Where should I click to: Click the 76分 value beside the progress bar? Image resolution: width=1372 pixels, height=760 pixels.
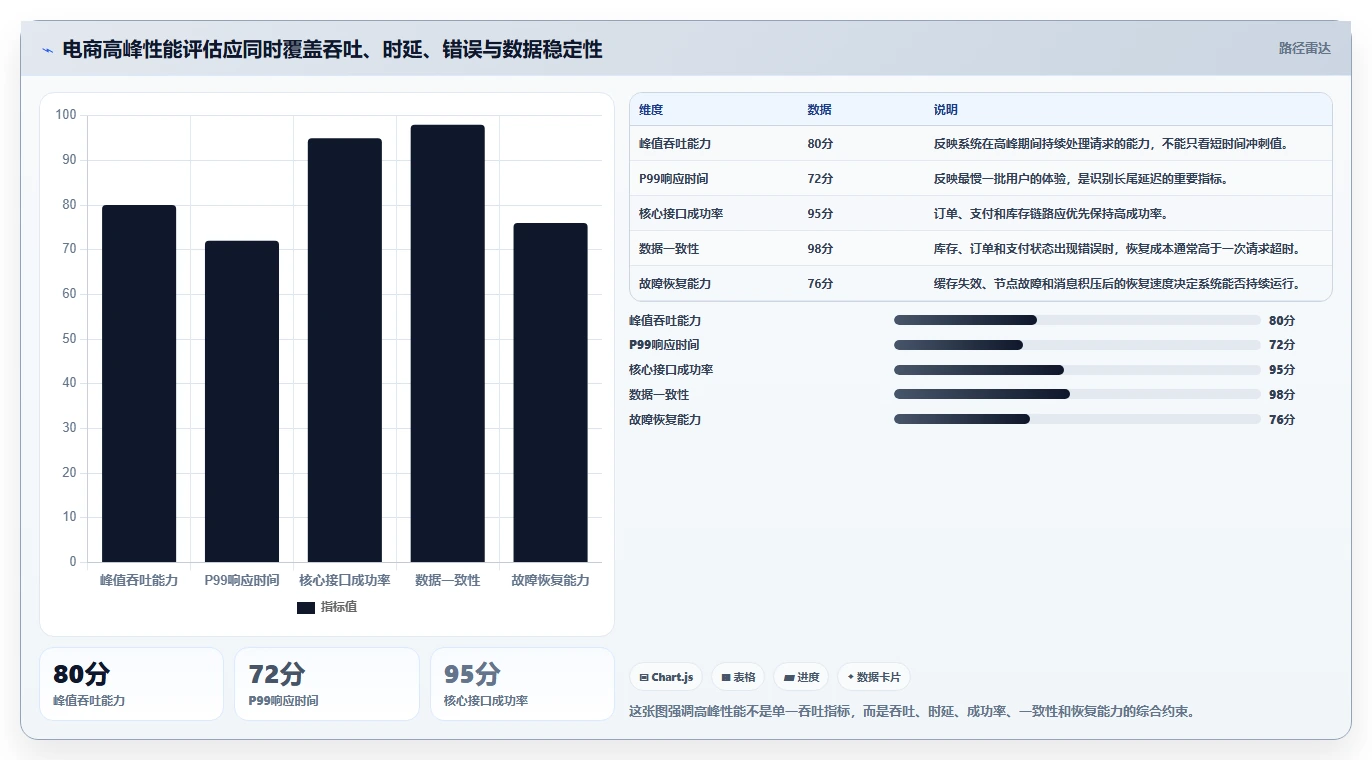click(1282, 420)
